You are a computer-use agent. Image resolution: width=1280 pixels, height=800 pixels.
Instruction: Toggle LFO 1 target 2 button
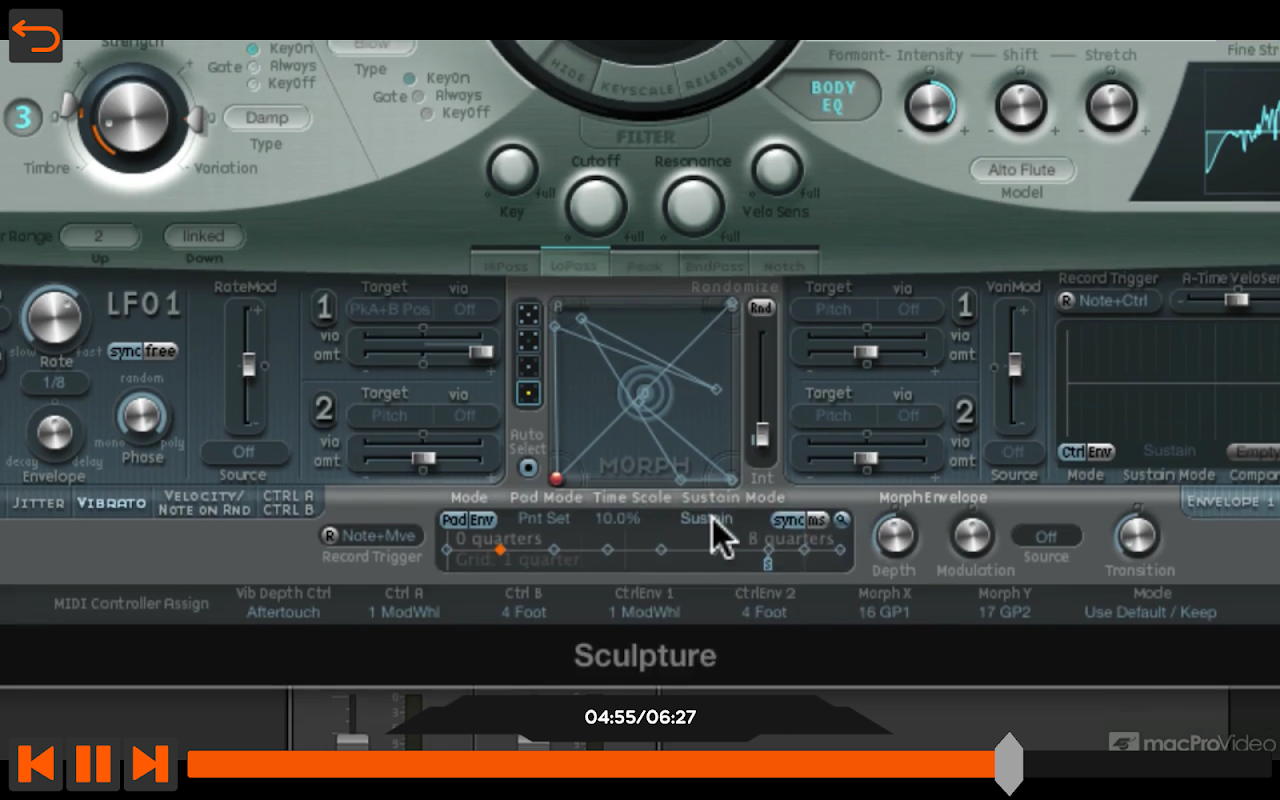pos(324,409)
